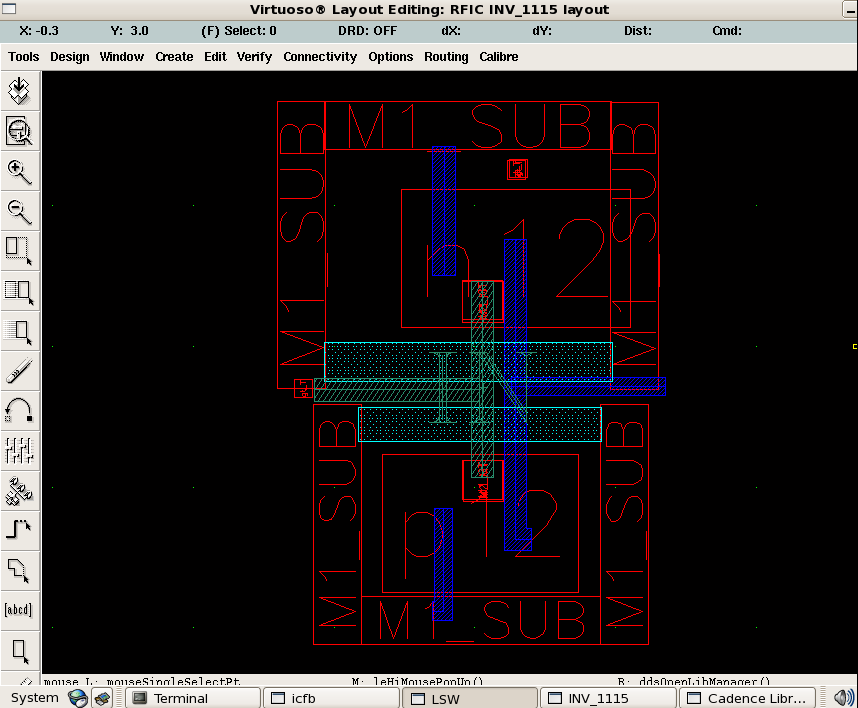
Task: Select the Zoom In magnifier tool
Action: point(20,171)
